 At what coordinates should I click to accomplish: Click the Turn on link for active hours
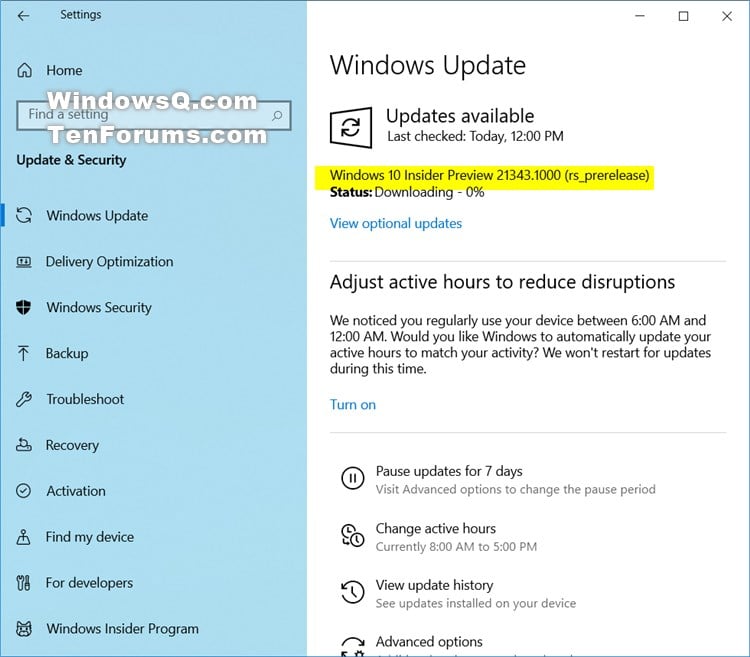353,405
